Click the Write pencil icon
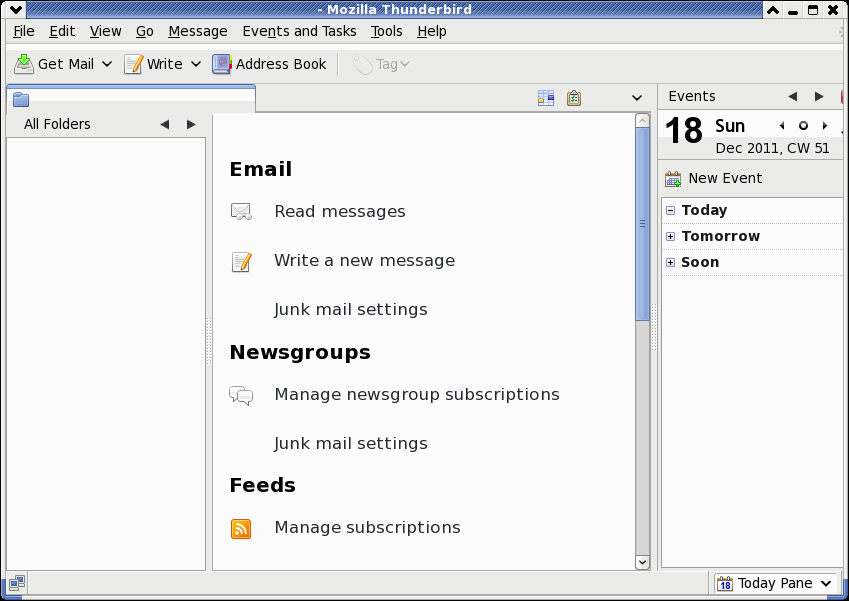The width and height of the screenshot is (849, 601). click(133, 64)
